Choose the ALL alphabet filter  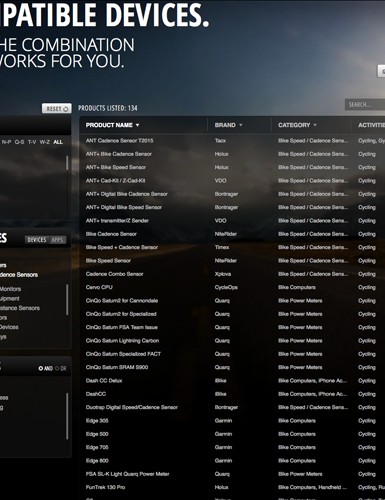click(58, 142)
